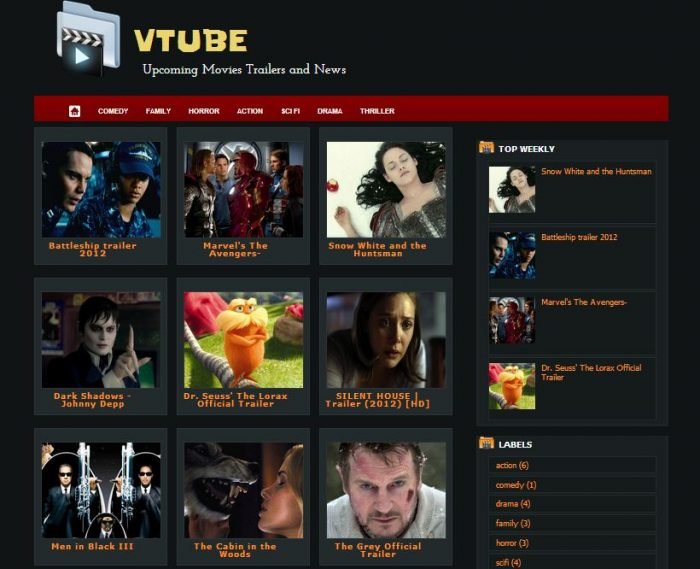Screen dimensions: 700x569
Task: Click 'The Grey Official Trailer' title
Action: click(378, 550)
